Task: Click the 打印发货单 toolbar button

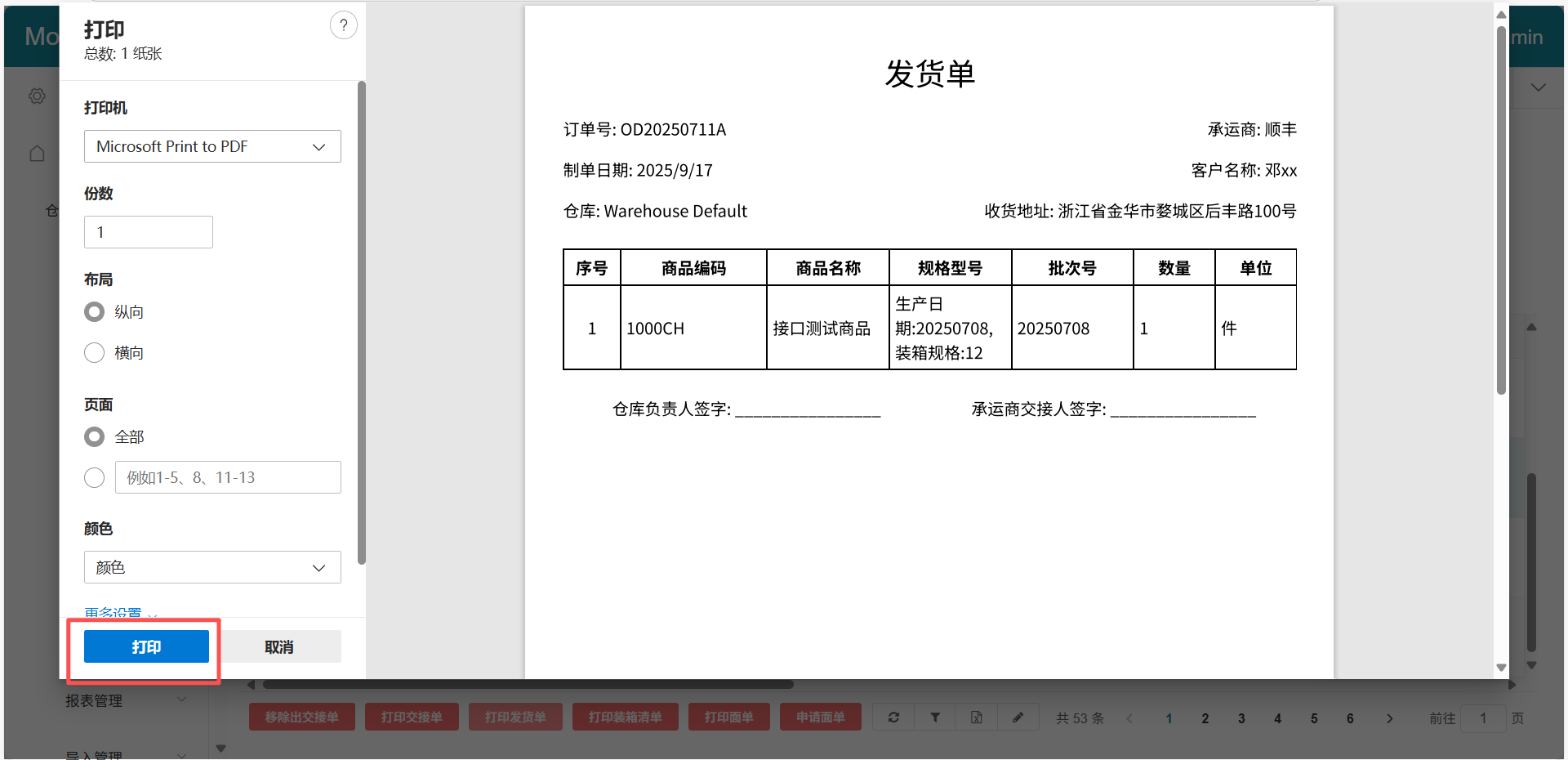Action: point(515,717)
